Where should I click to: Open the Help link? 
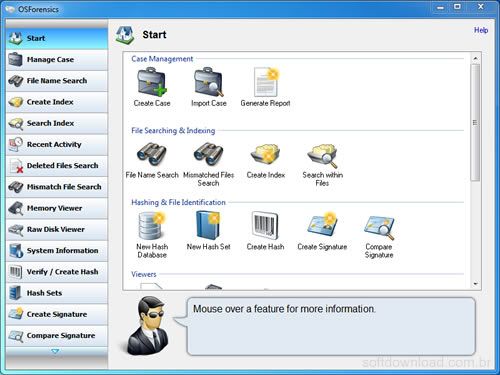[x=481, y=30]
